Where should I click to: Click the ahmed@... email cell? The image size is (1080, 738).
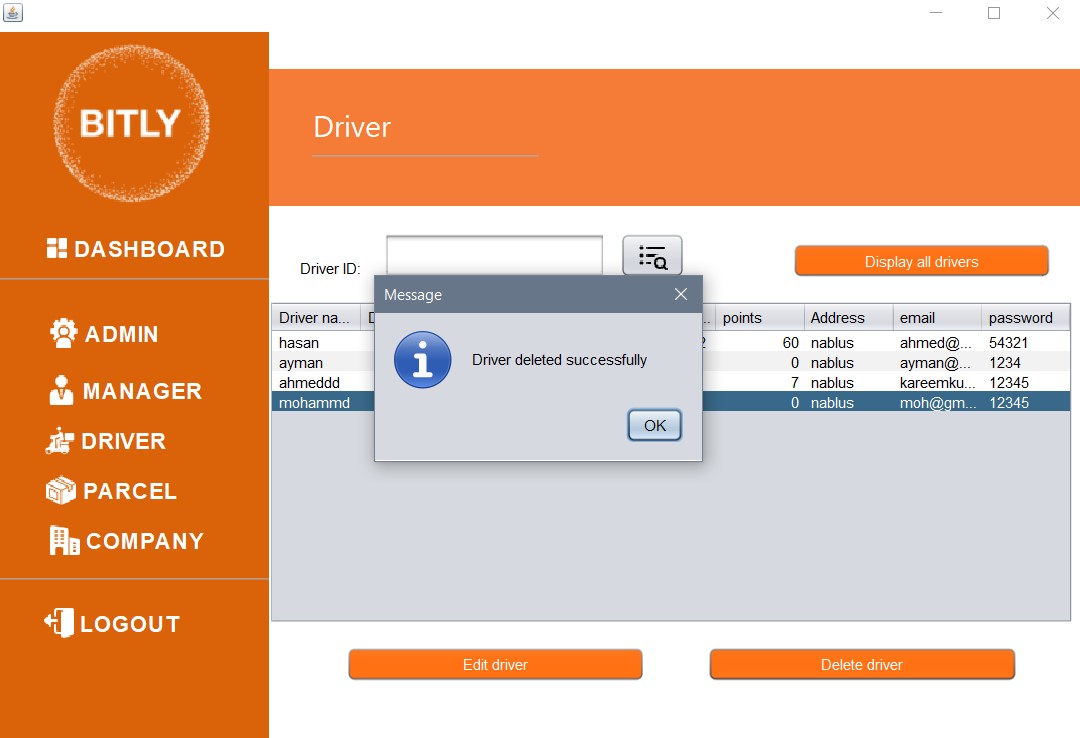[x=937, y=342]
